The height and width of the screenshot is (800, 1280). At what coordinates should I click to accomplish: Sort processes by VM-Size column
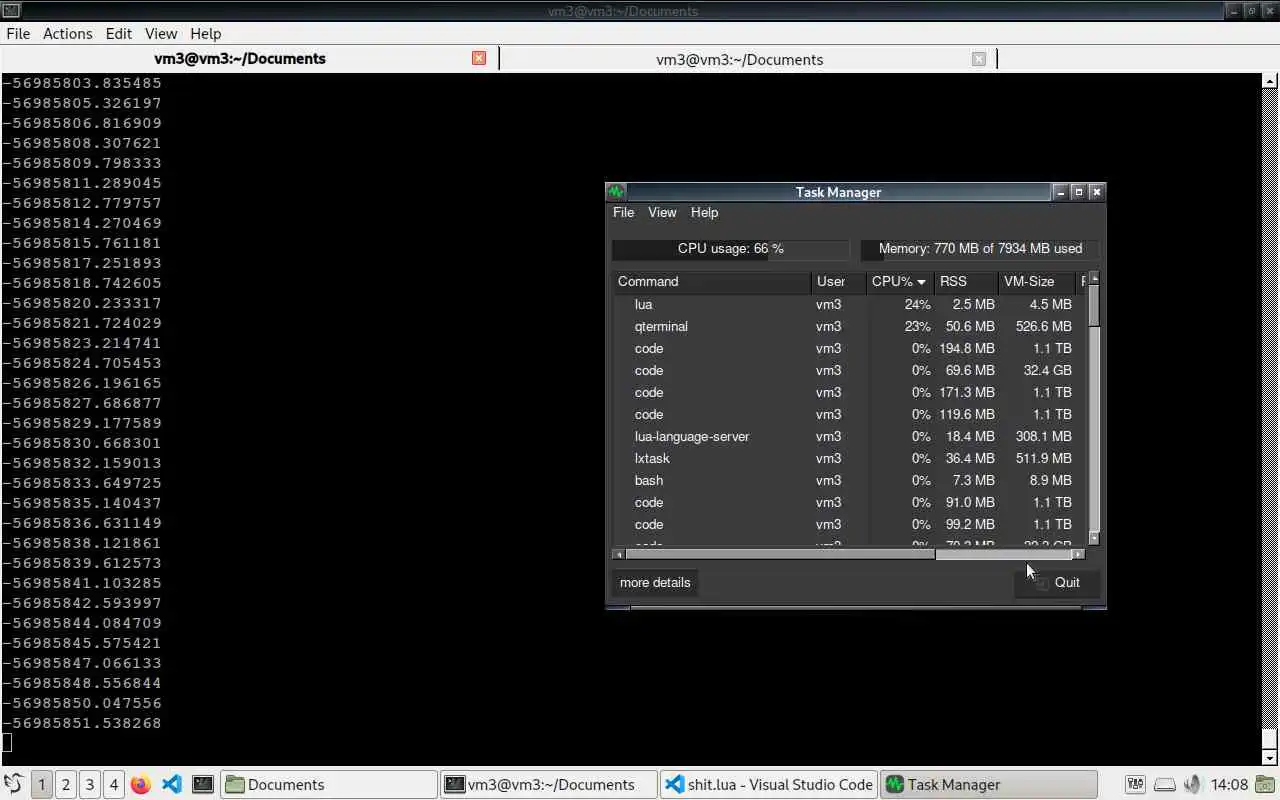tap(1036, 281)
